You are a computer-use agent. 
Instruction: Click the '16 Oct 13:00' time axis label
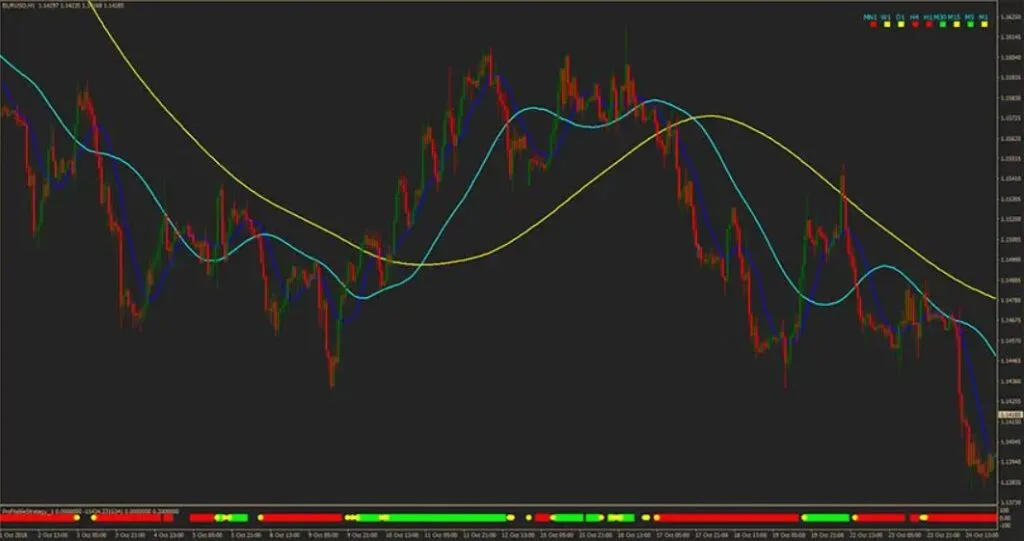coord(632,535)
